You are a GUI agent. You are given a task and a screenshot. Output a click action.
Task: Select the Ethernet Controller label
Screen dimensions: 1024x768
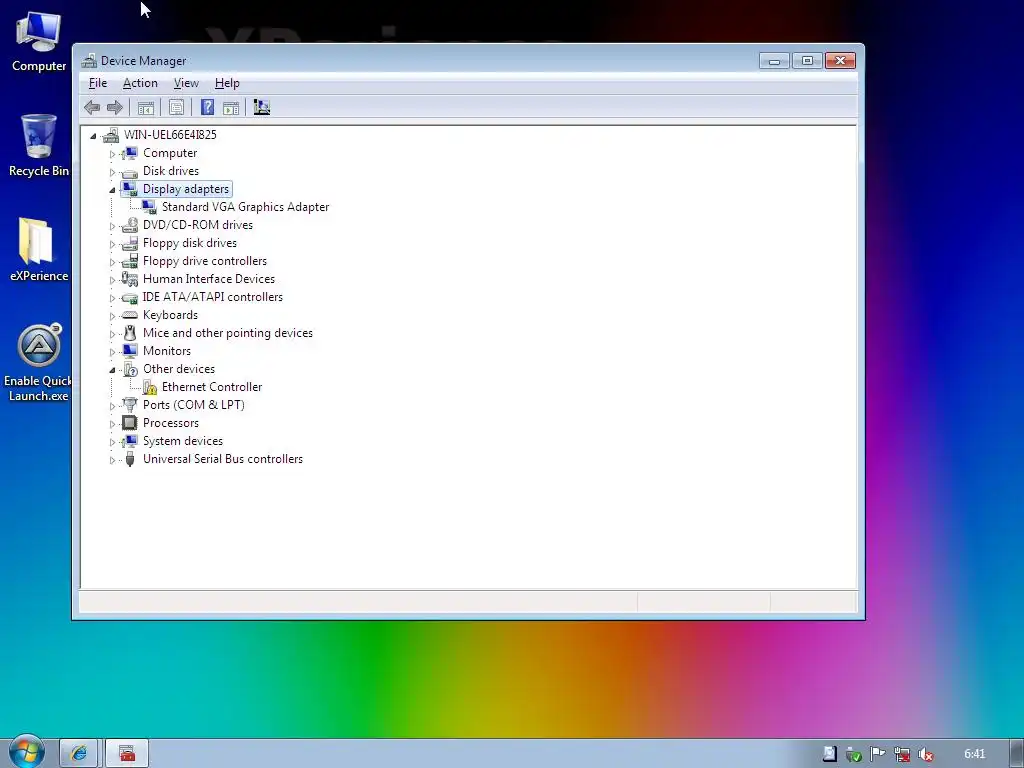tap(212, 387)
